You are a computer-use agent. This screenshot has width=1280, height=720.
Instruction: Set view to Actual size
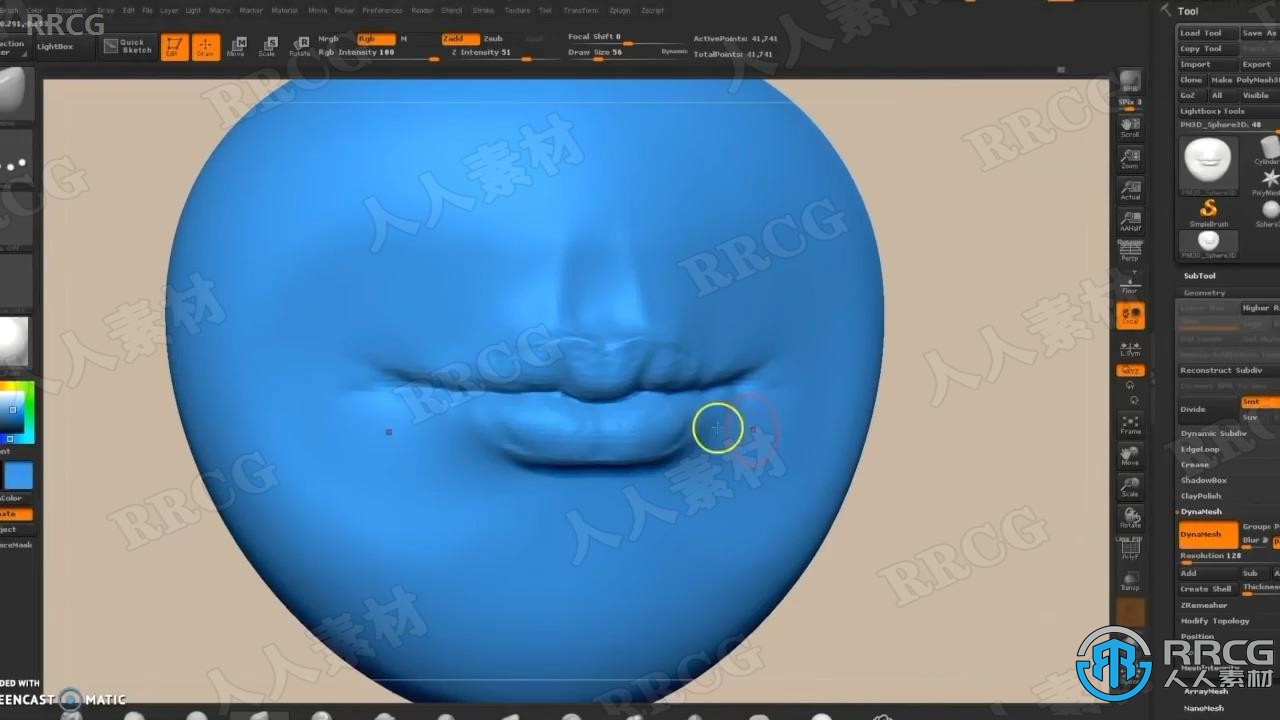[1130, 191]
